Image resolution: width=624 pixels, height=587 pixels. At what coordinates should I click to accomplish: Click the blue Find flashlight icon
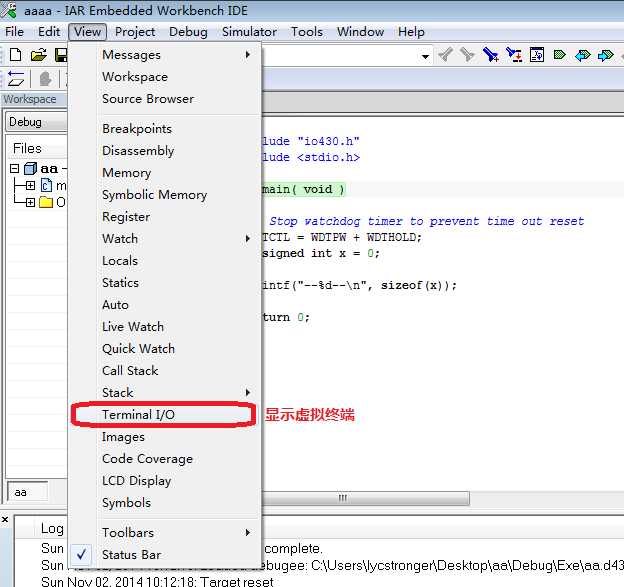click(x=490, y=55)
